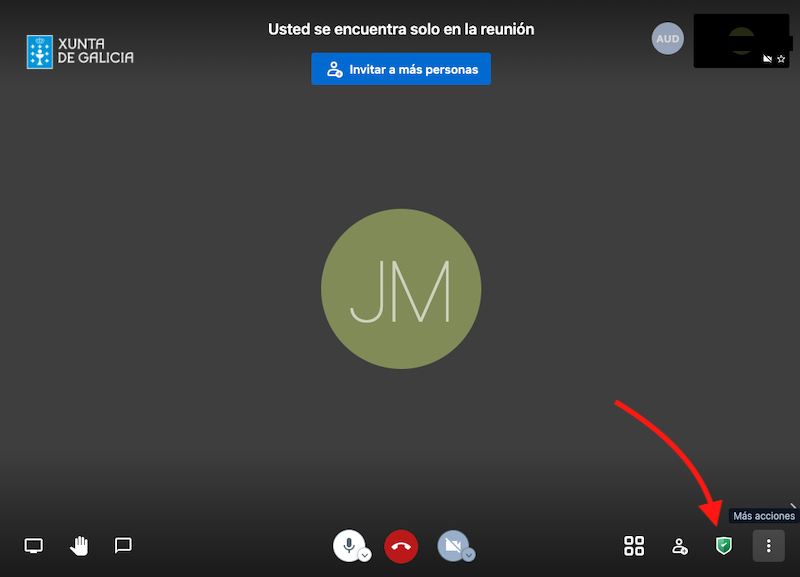This screenshot has width=800, height=577.
Task: Open security options via green shield
Action: coord(722,545)
